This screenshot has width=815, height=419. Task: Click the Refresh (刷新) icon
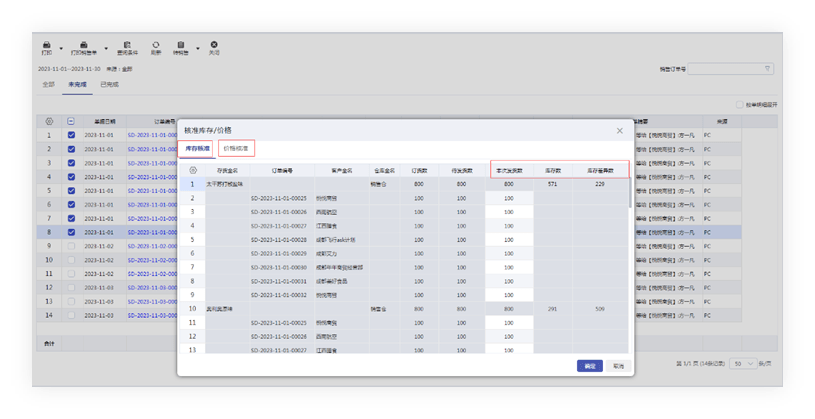tap(156, 46)
